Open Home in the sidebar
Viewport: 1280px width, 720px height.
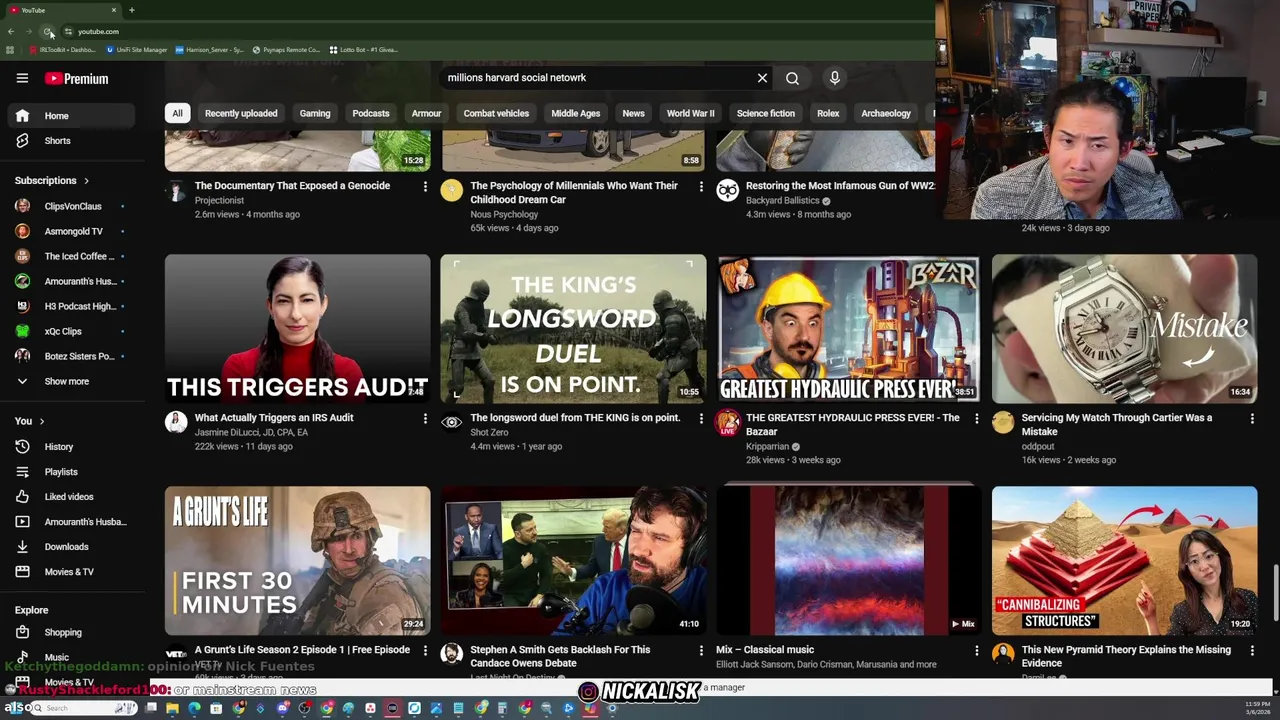[x=70, y=116]
